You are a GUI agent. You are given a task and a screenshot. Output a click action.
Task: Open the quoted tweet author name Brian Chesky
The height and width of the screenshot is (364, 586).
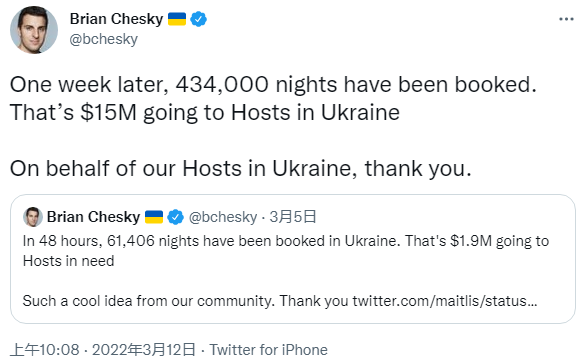[x=93, y=217]
